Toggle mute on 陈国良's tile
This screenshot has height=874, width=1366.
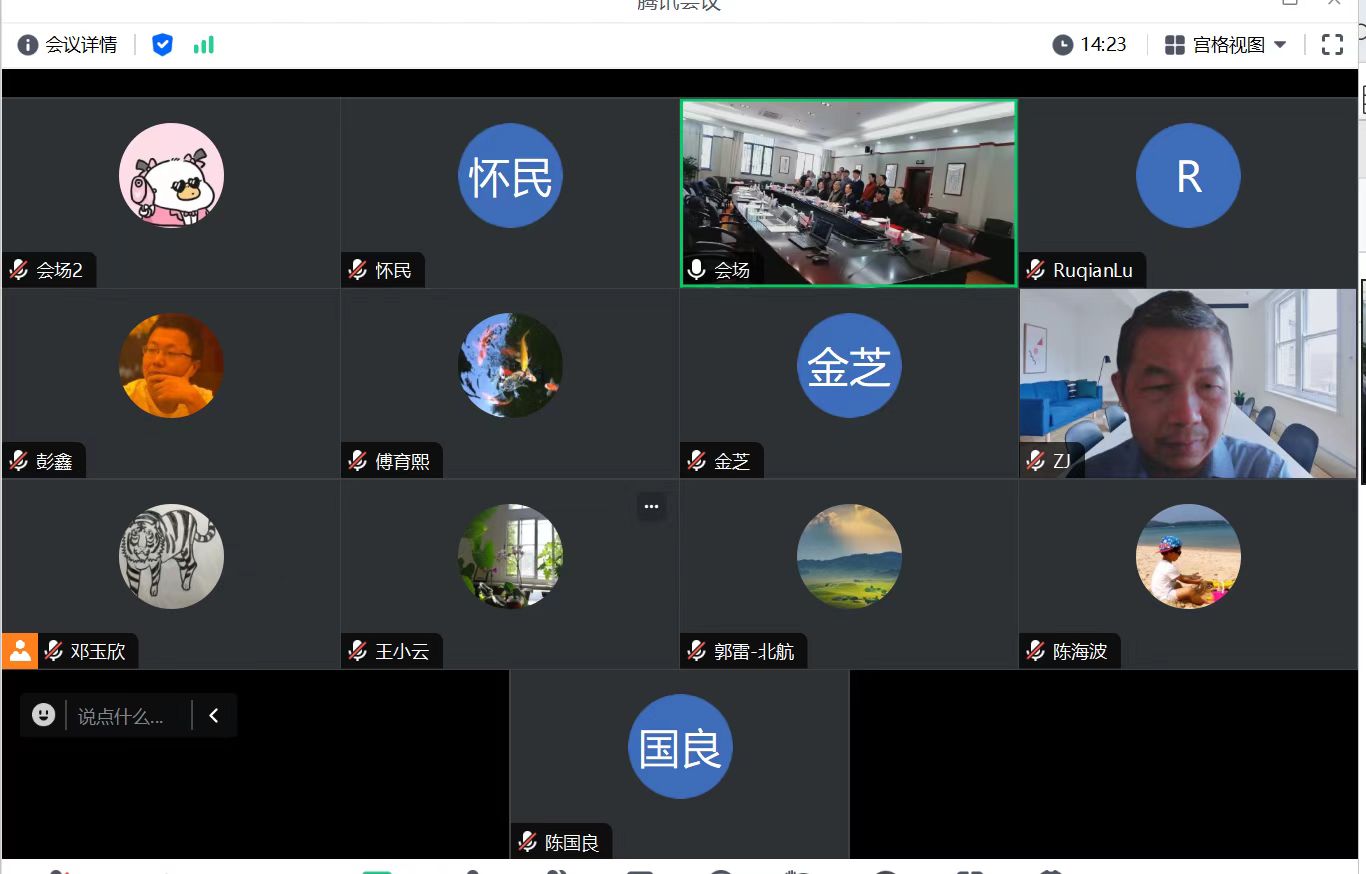point(527,841)
